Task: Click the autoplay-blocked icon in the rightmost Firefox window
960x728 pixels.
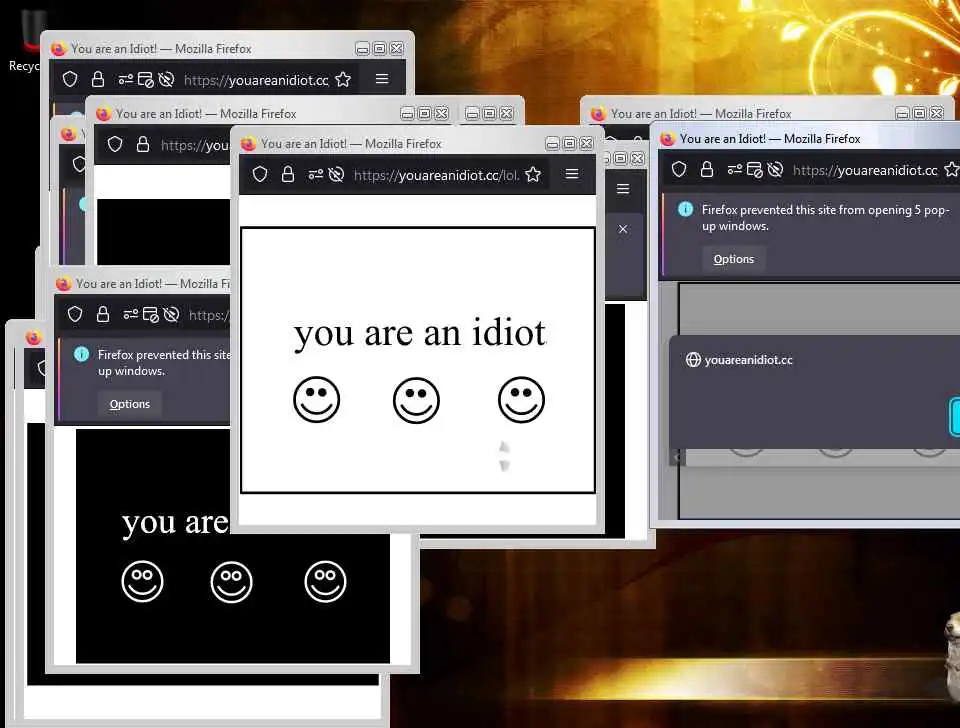Action: coord(775,170)
